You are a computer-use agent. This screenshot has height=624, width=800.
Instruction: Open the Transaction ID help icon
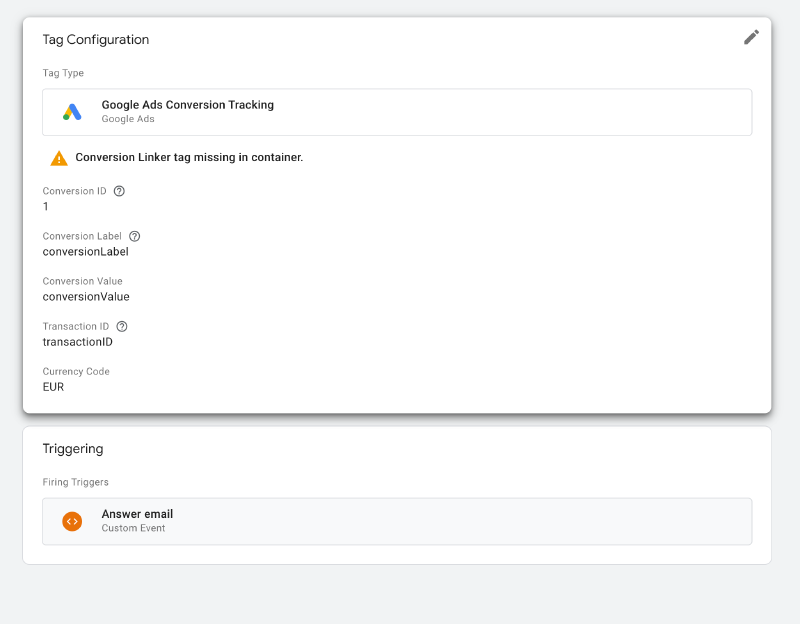click(122, 326)
